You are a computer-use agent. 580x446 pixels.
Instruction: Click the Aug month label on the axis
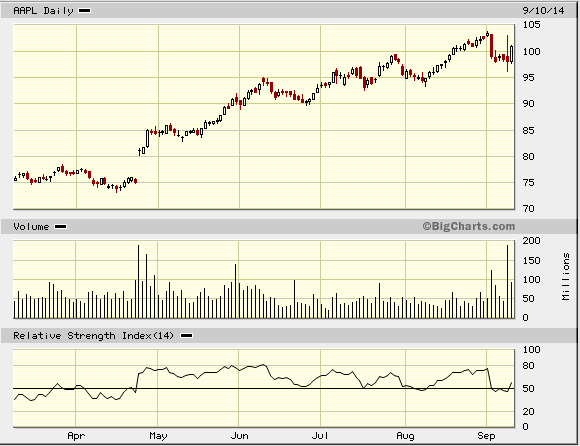point(405,436)
